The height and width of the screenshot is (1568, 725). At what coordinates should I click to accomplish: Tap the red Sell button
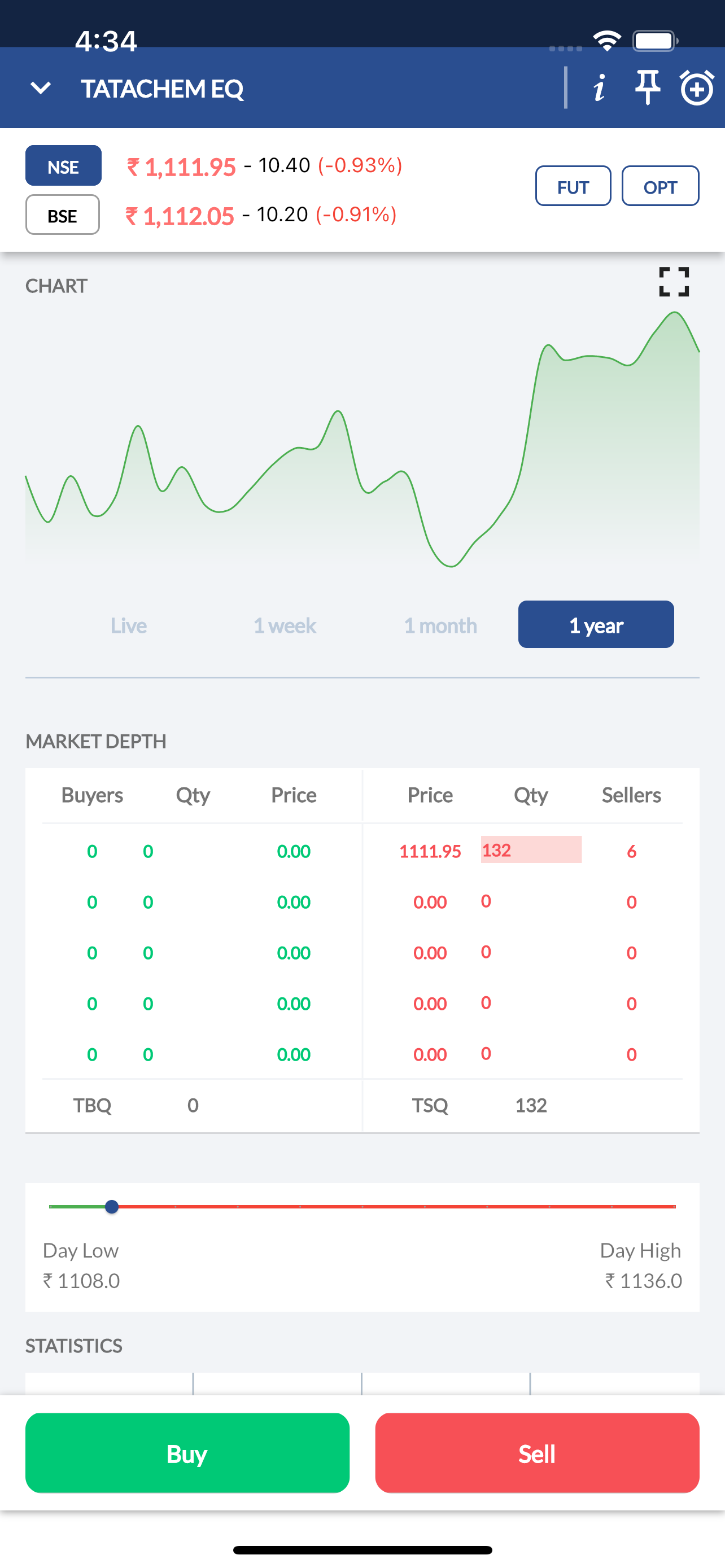537,1453
